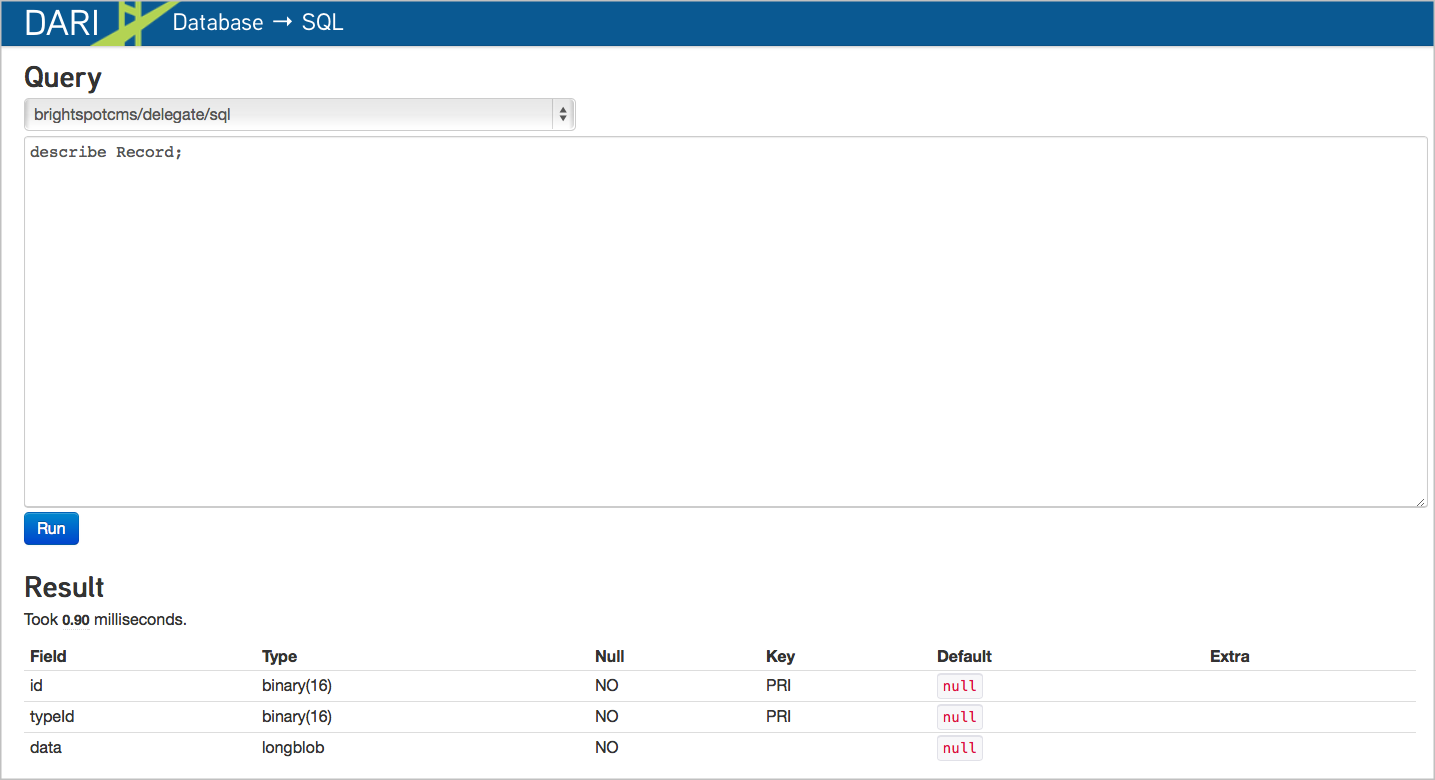Click null default badge in data row
The width and height of the screenshot is (1435, 780).
tap(960, 747)
